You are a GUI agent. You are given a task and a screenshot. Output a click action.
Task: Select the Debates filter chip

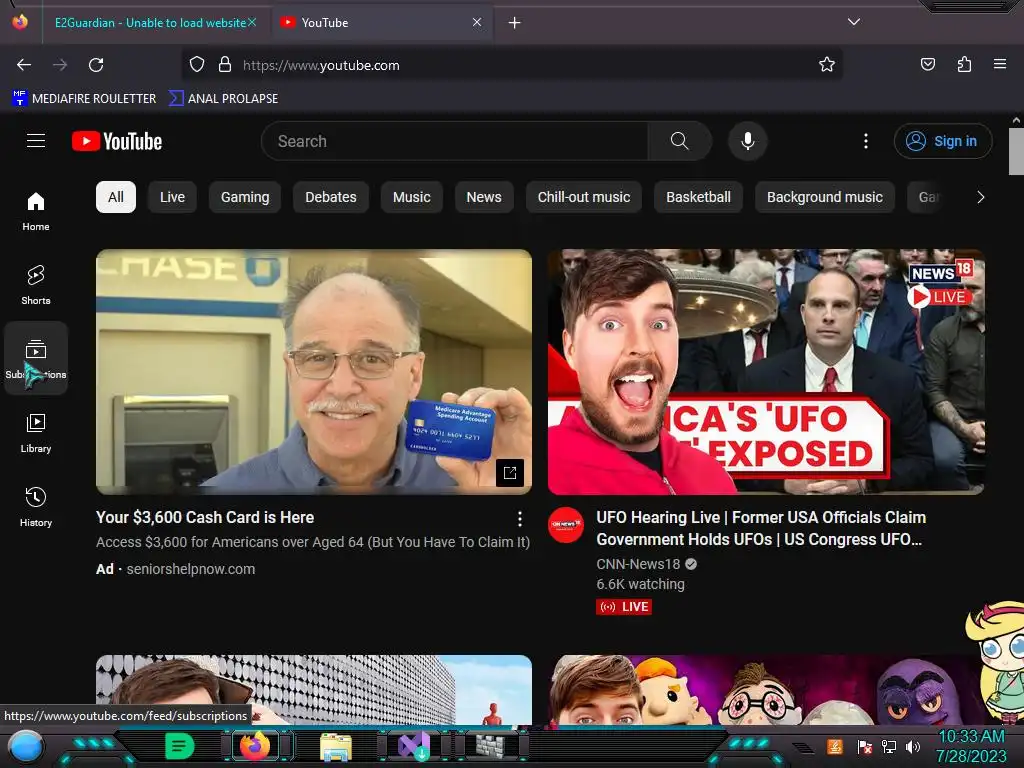tap(330, 197)
